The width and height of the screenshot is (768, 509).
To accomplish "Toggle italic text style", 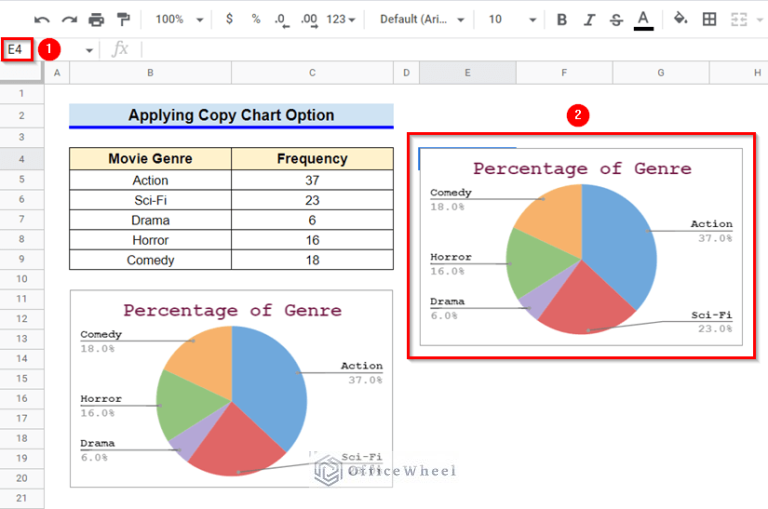I will click(589, 19).
